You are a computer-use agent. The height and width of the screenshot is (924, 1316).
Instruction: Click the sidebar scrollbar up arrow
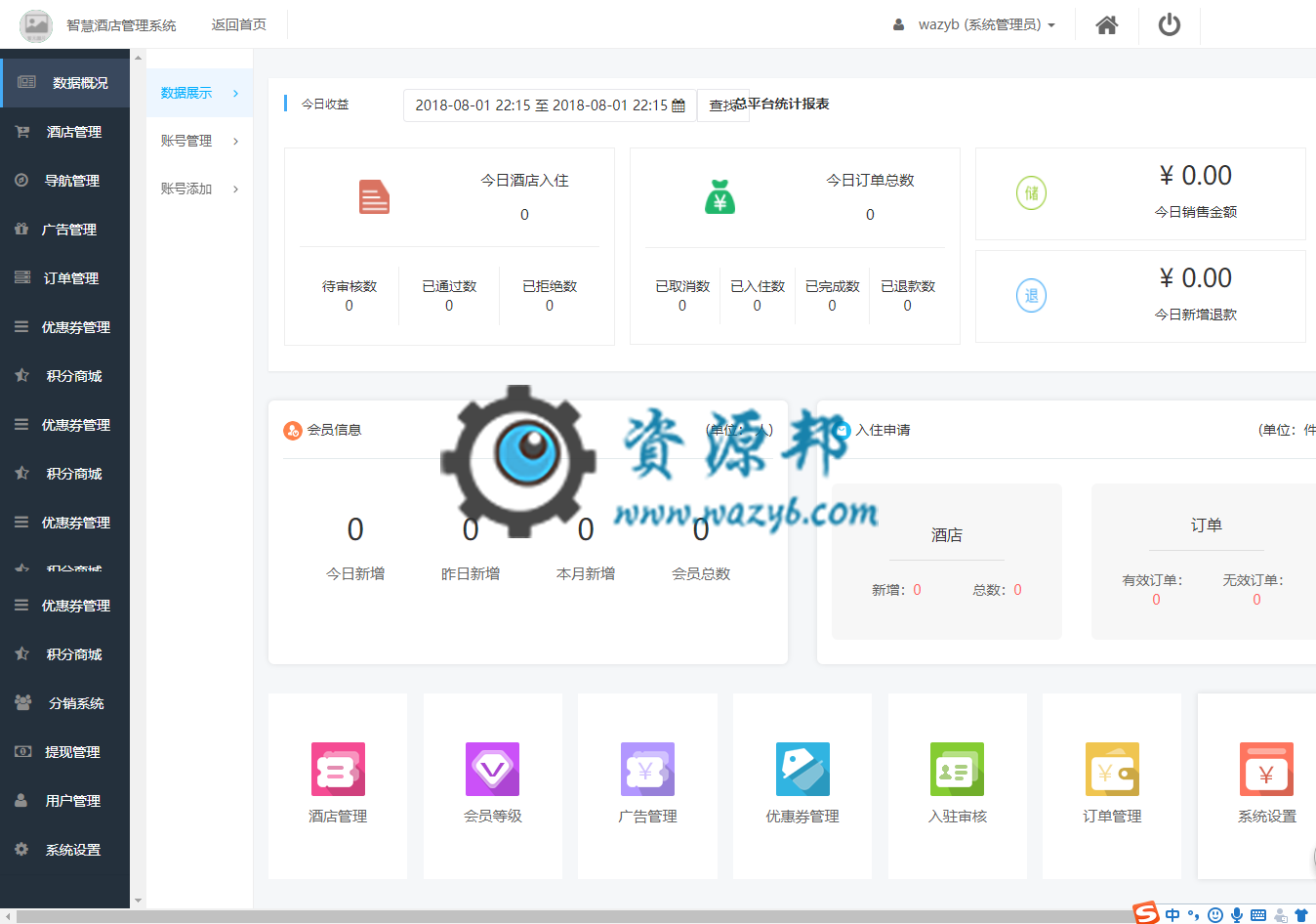[138, 58]
